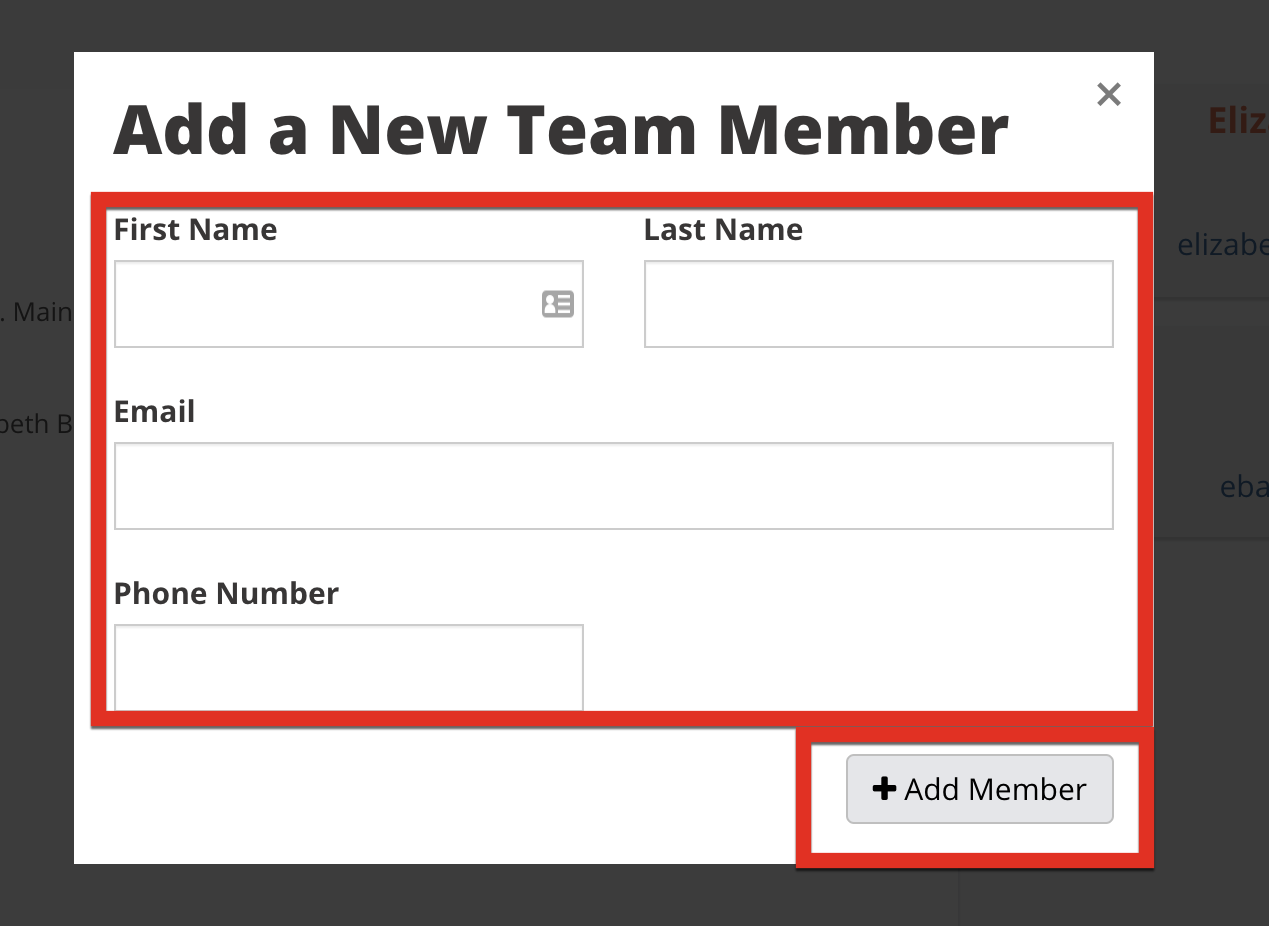The height and width of the screenshot is (926, 1269).
Task: Close the Add a New Team Member dialog
Action: tap(1108, 94)
